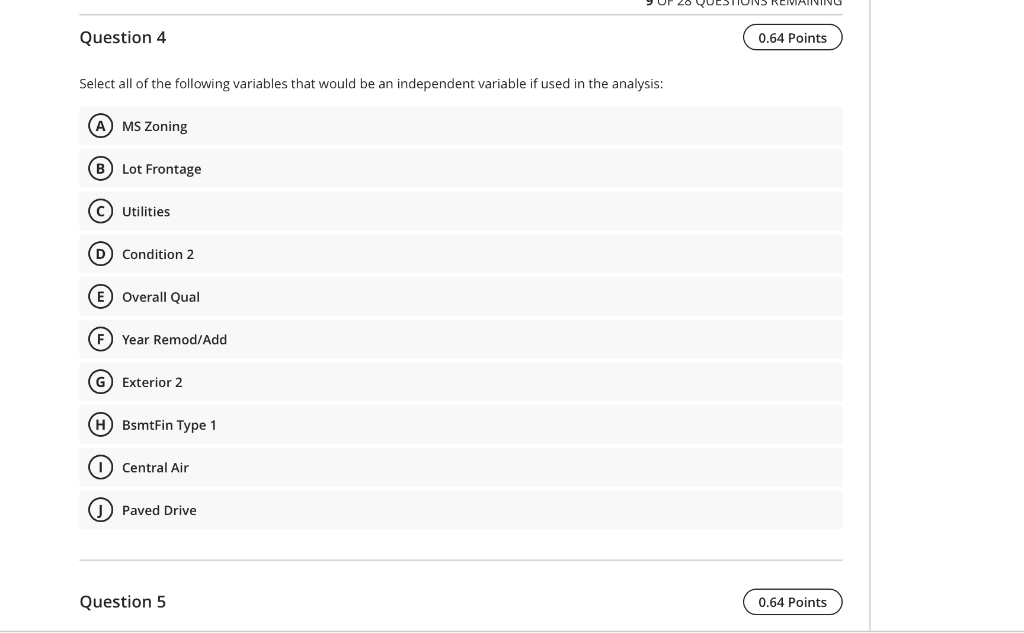The height and width of the screenshot is (633, 1024).
Task: Open the Question 4 heading
Action: [123, 37]
